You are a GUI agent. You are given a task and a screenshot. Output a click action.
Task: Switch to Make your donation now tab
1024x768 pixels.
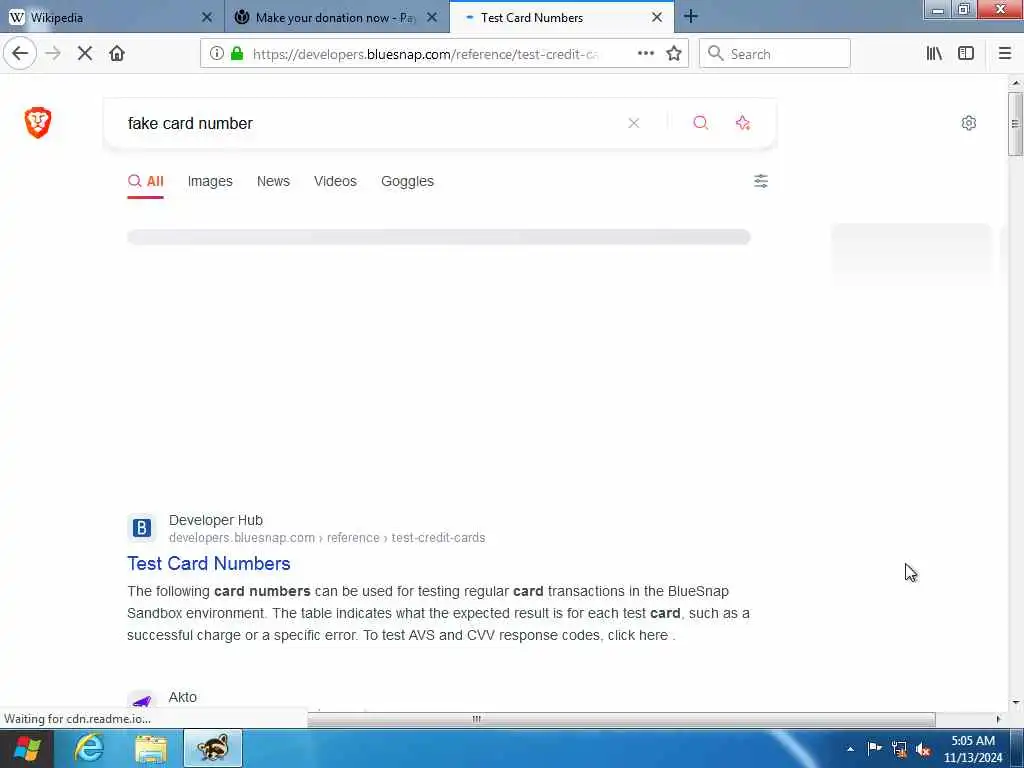[337, 18]
